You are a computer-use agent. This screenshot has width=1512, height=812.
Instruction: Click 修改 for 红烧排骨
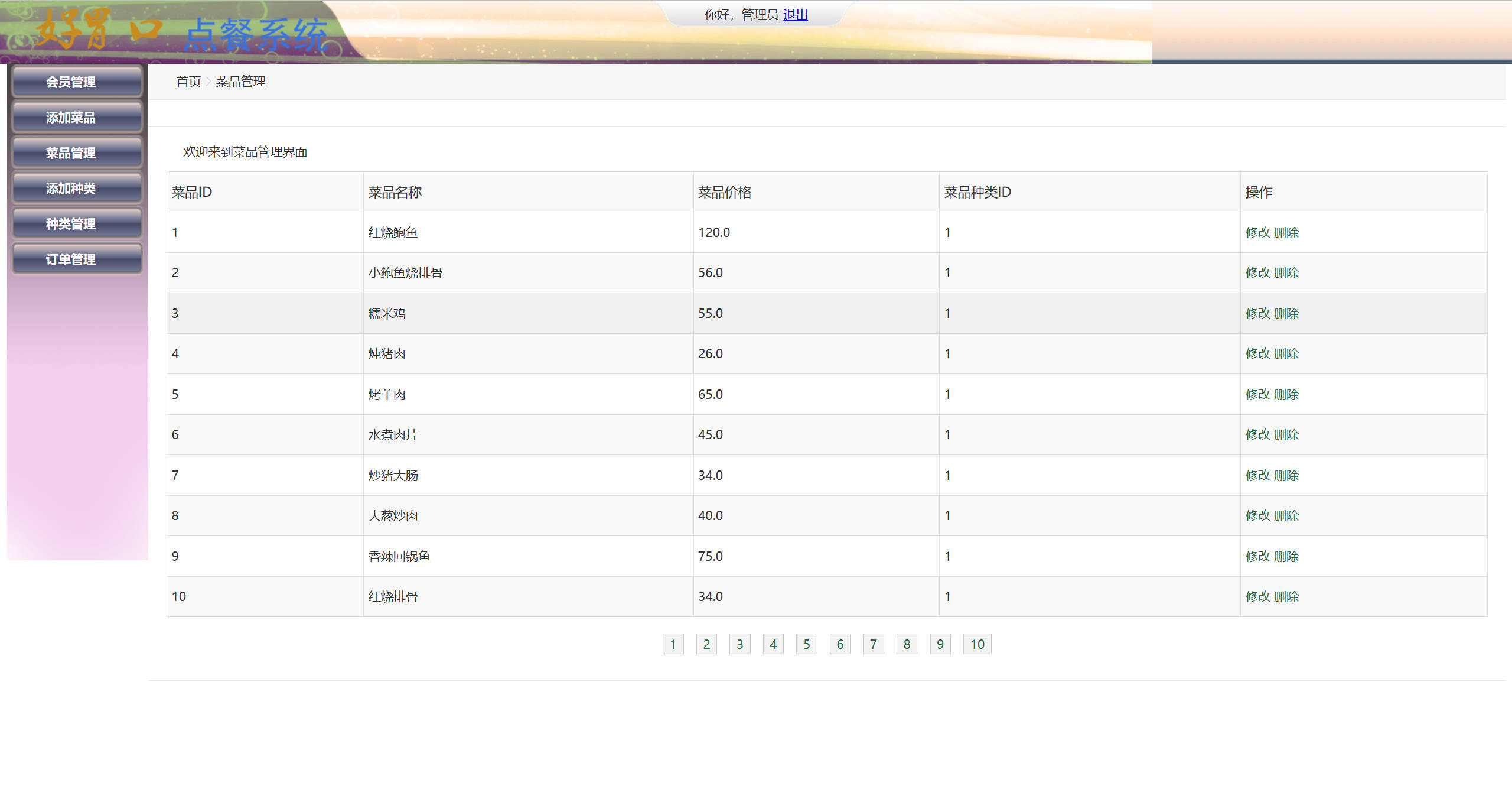click(x=1259, y=596)
